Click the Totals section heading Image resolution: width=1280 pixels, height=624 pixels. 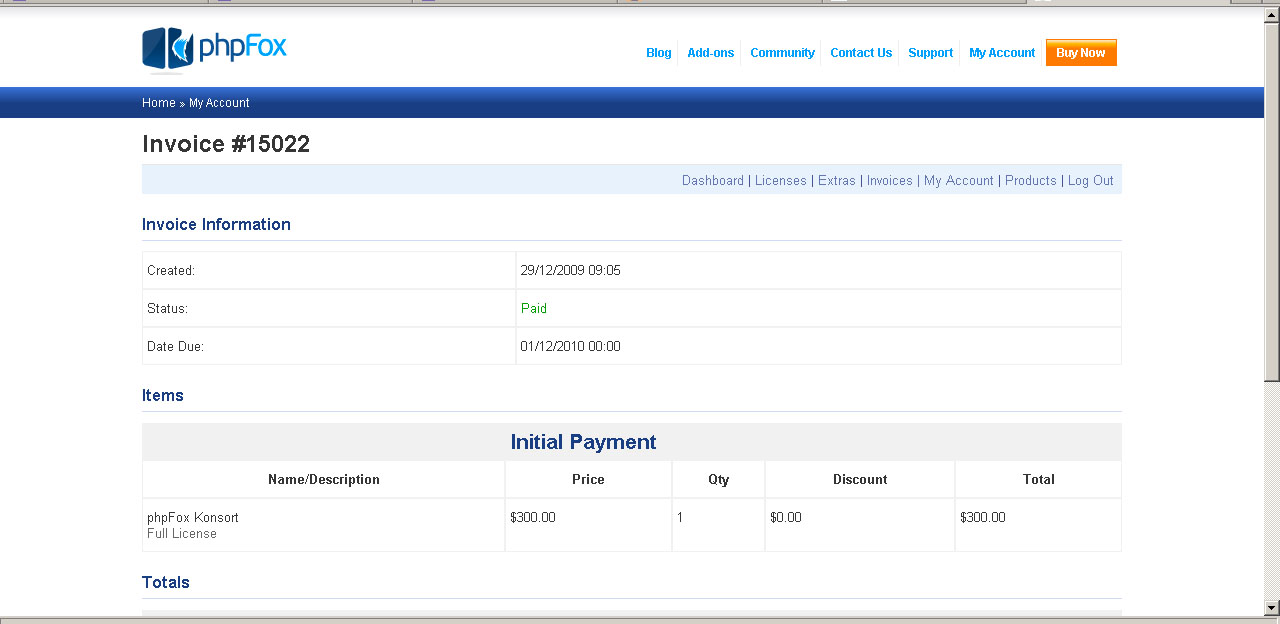(x=166, y=582)
